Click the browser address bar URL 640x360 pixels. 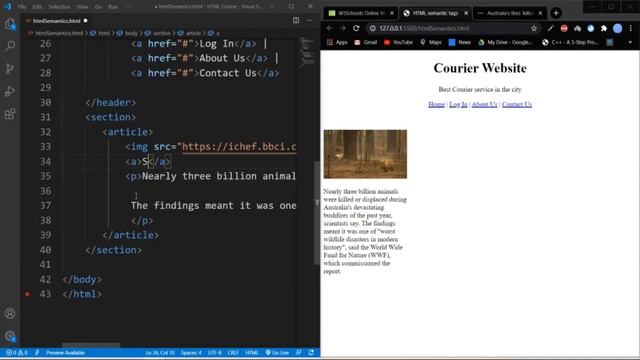click(424, 28)
